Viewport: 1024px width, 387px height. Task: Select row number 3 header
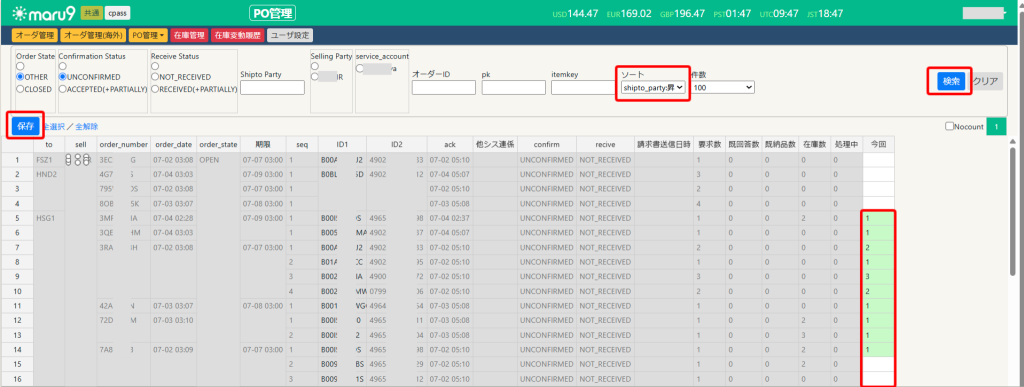17,189
